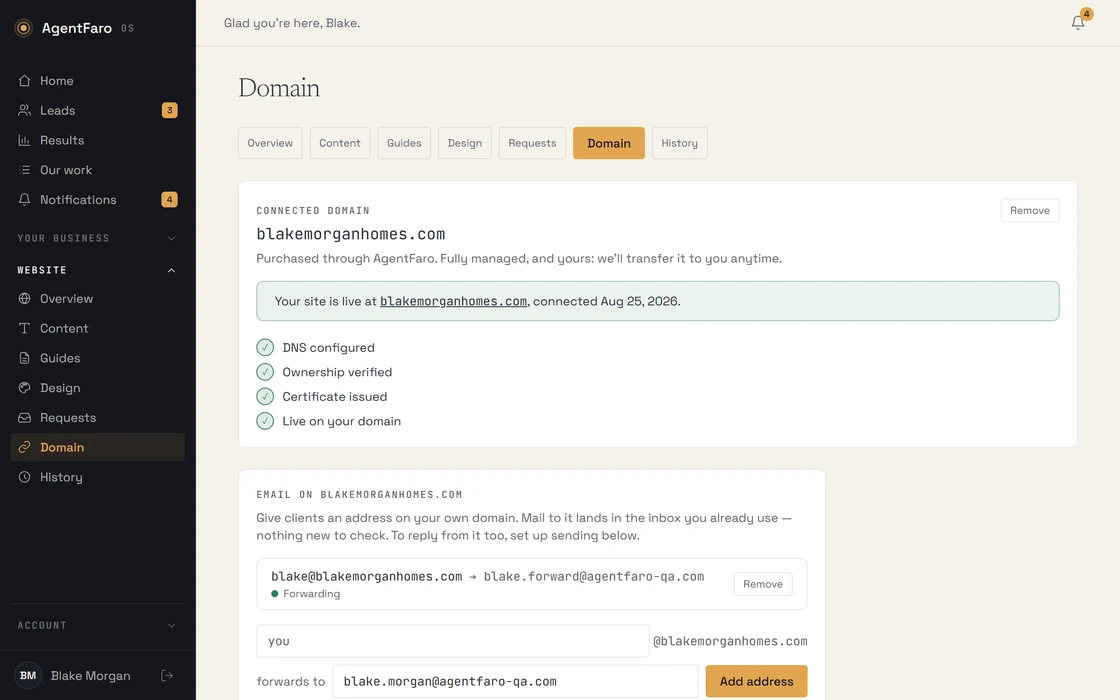Switch to the Content tab
Screen dimensions: 1120x700
point(340,143)
